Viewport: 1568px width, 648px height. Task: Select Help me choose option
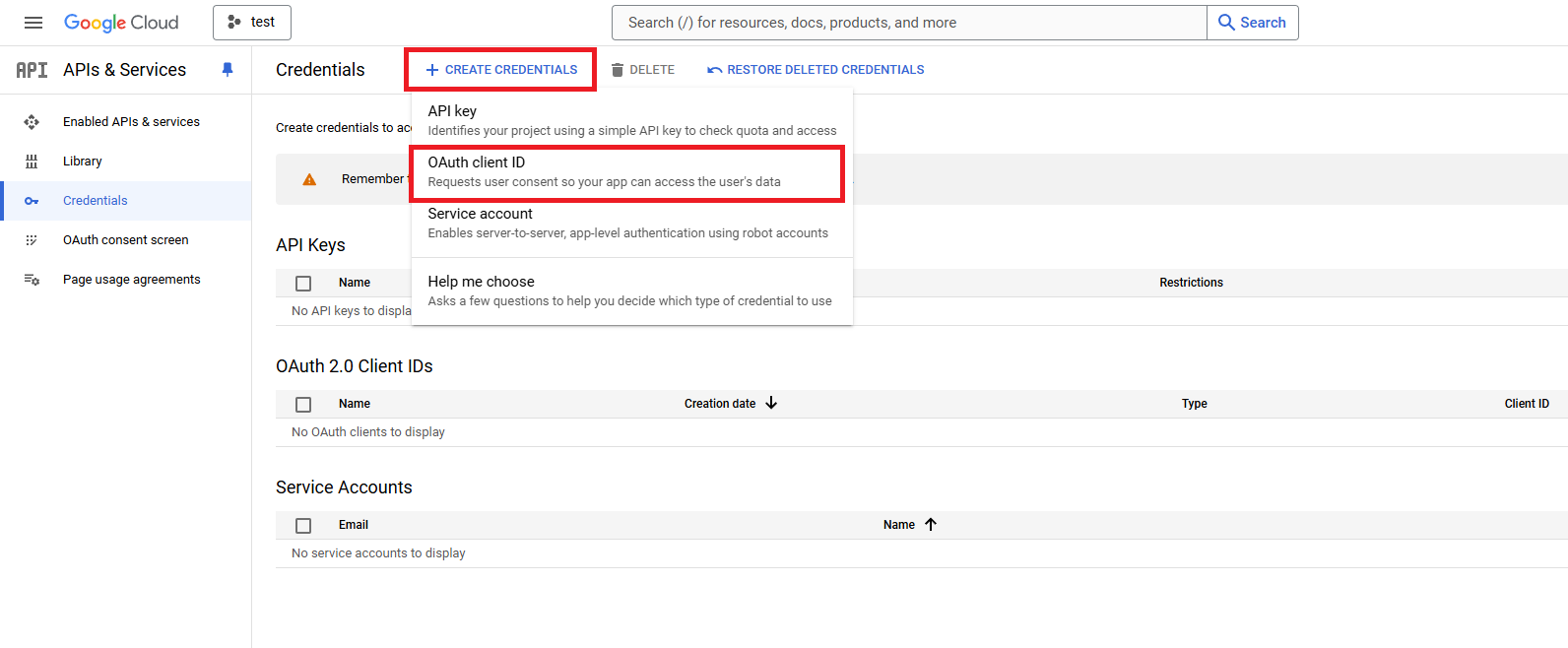(x=631, y=292)
